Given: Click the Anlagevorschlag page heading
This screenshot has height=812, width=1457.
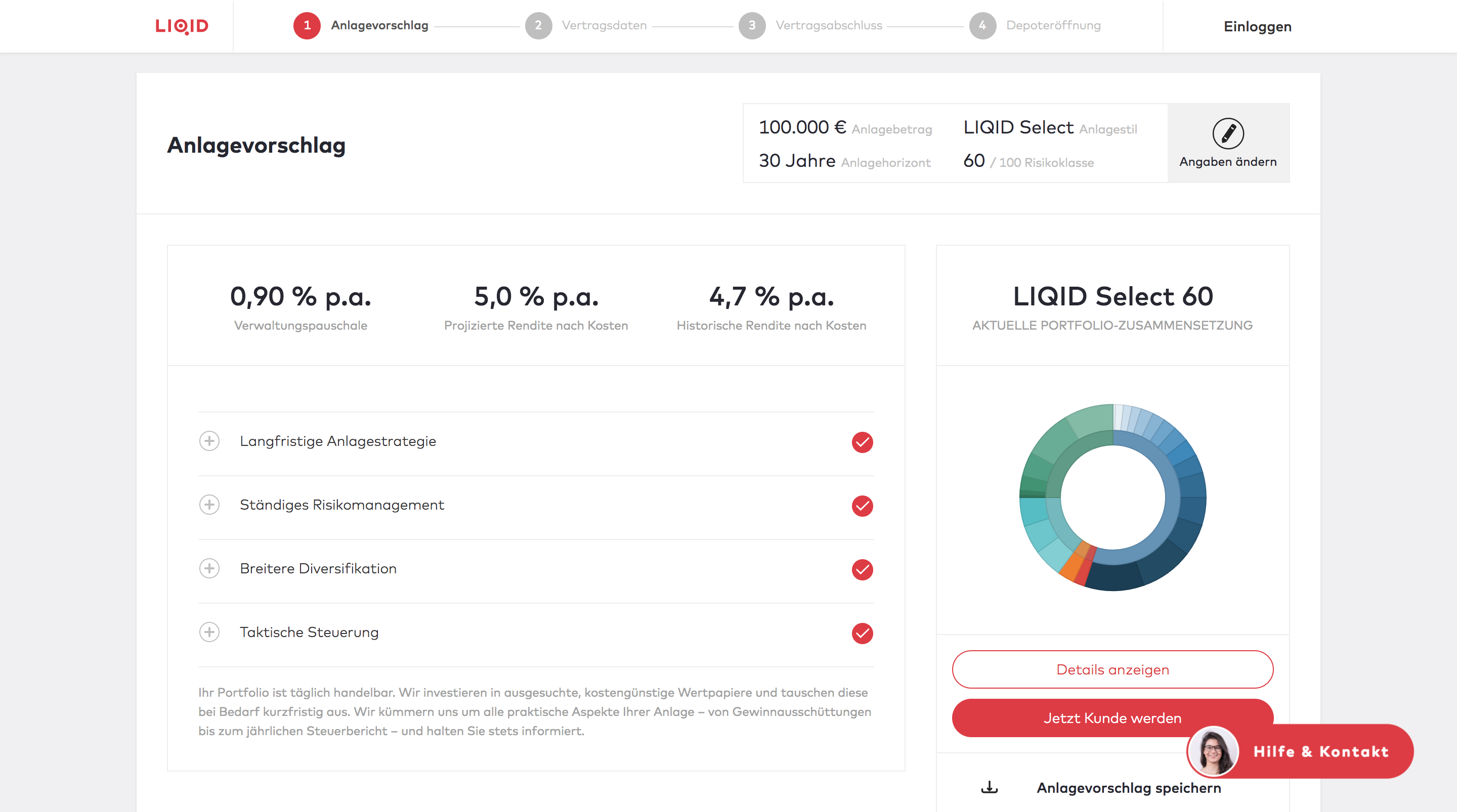Looking at the screenshot, I should tap(256, 145).
